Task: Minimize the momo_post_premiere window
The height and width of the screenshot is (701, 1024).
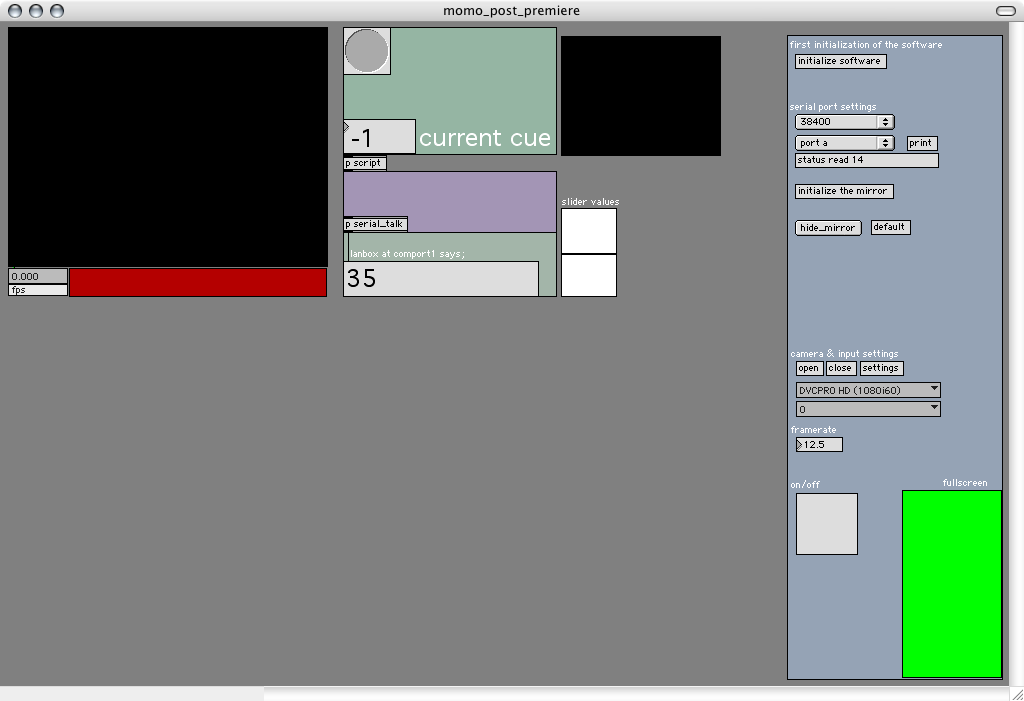Action: tap(36, 10)
